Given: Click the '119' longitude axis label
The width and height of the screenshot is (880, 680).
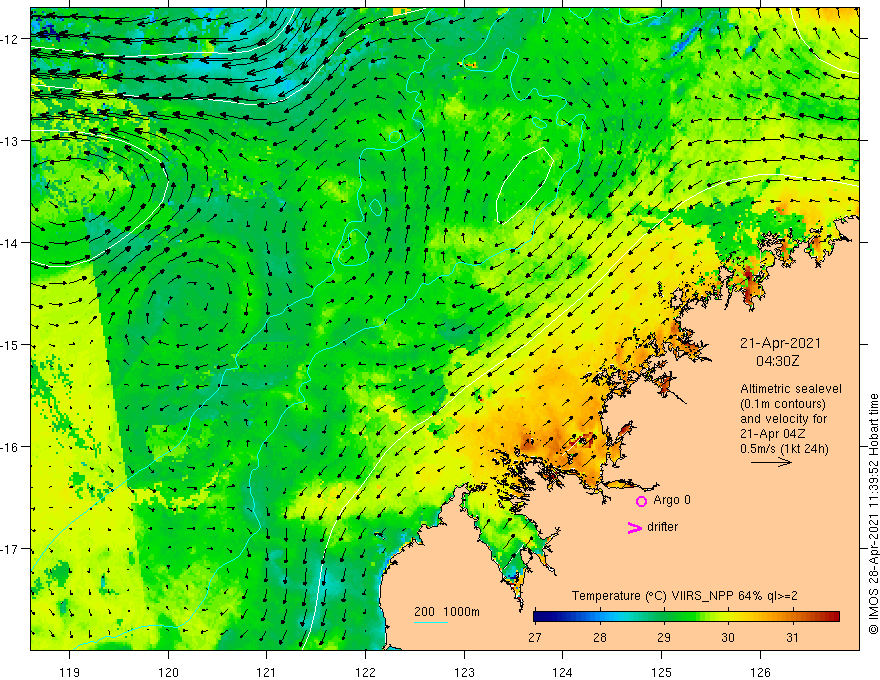Looking at the screenshot, I should point(70,672).
